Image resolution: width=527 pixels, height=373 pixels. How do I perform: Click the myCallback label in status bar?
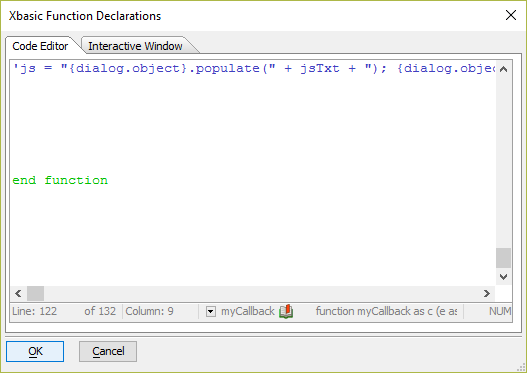(248, 311)
